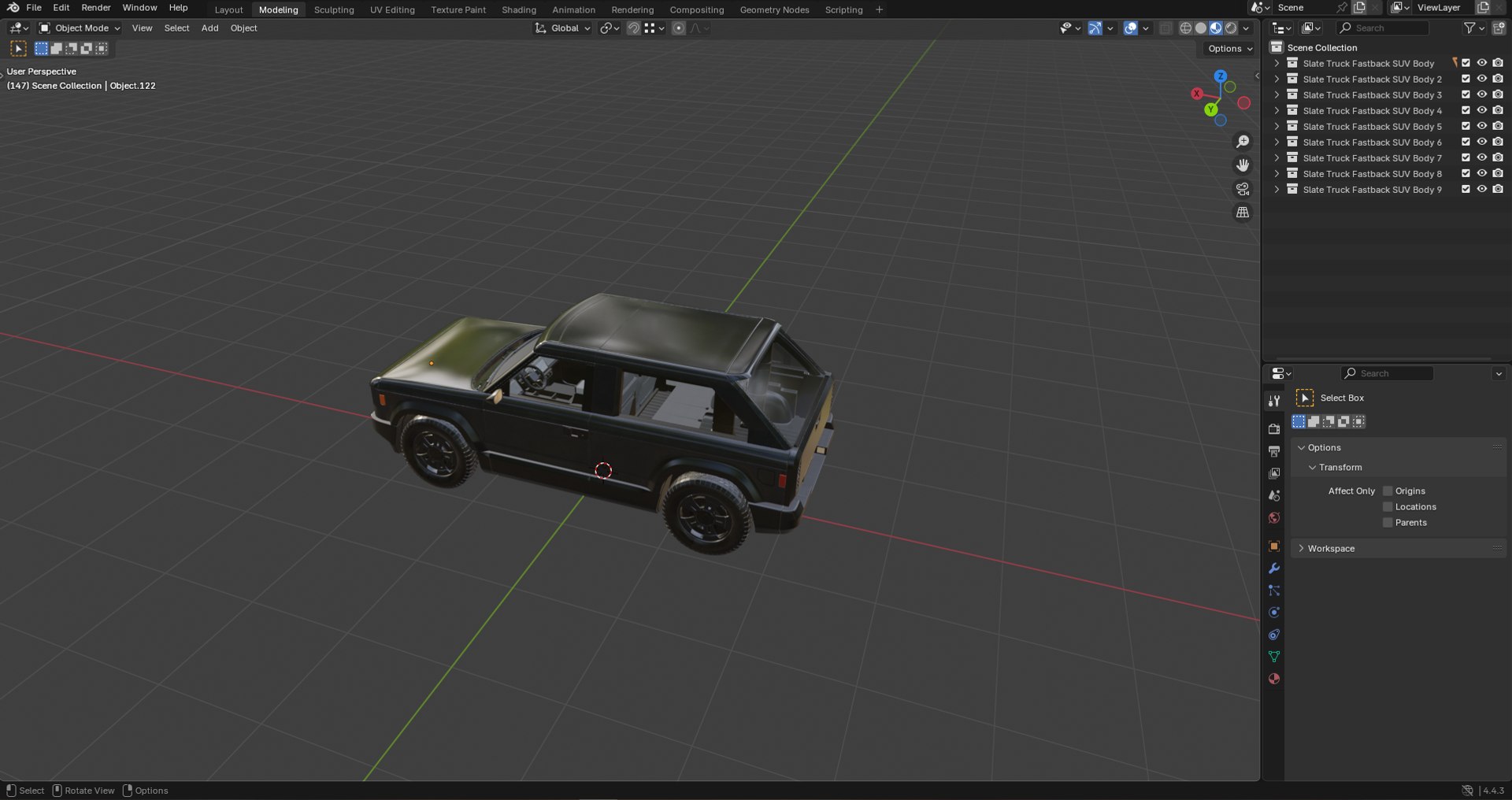Switch to orthographic grid view icon

[x=1243, y=213]
